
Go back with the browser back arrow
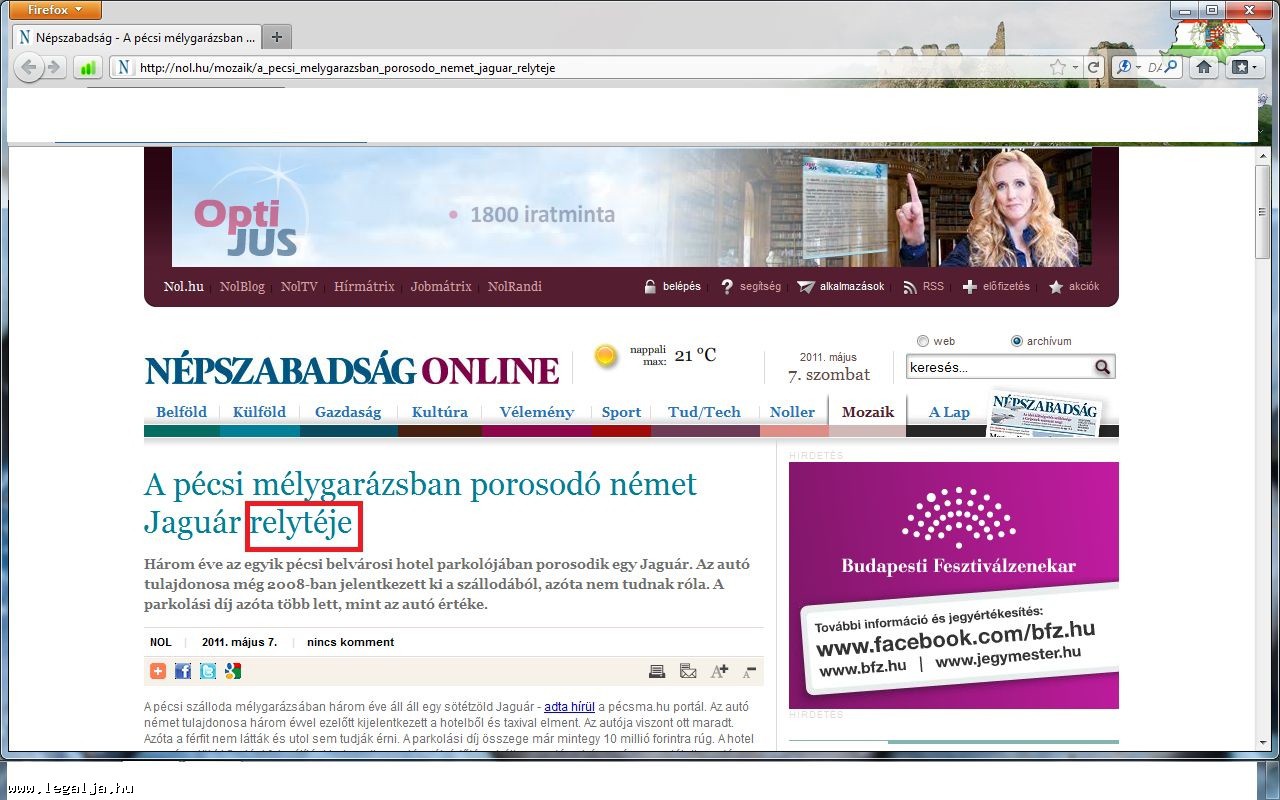29,68
